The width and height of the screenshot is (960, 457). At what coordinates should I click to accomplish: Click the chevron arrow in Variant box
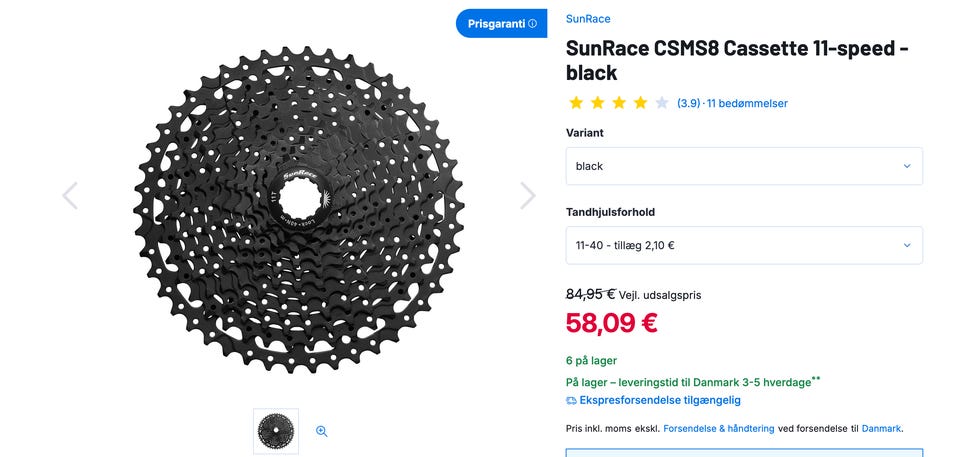pyautogui.click(x=907, y=166)
